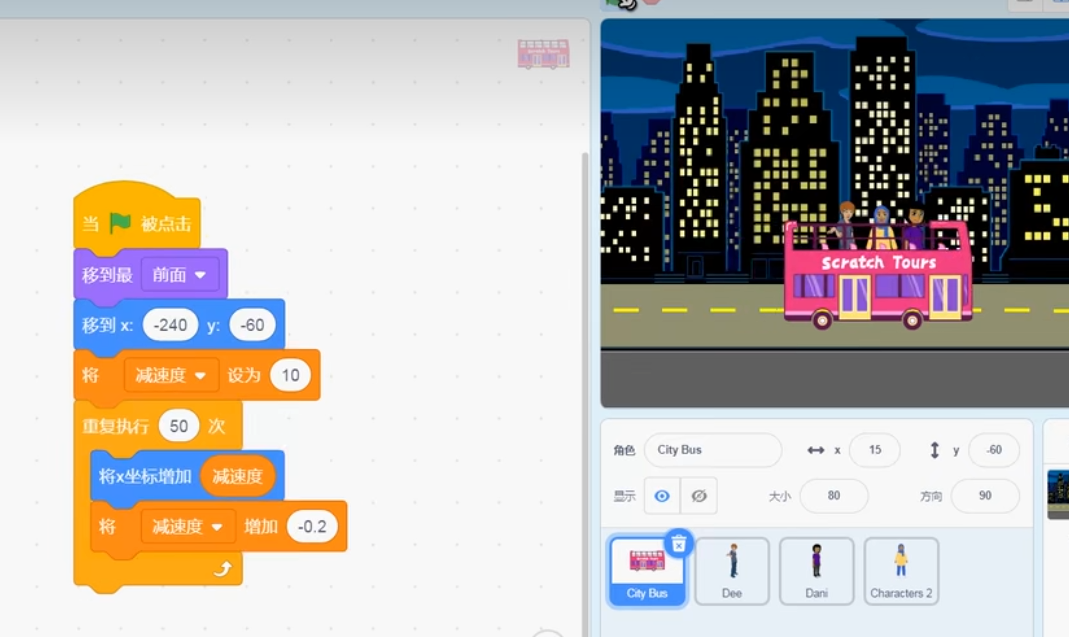Edit the value -0.2 in 增加 block
This screenshot has width=1069, height=637.
coord(312,527)
